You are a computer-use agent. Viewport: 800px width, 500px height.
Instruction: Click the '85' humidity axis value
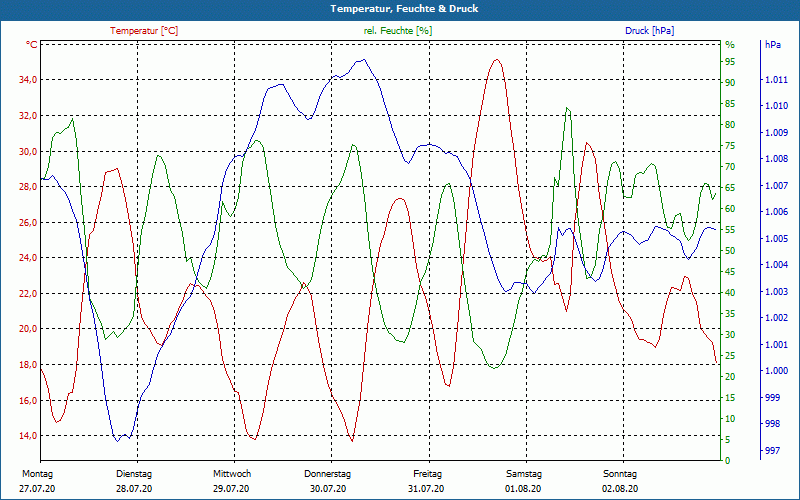730,104
